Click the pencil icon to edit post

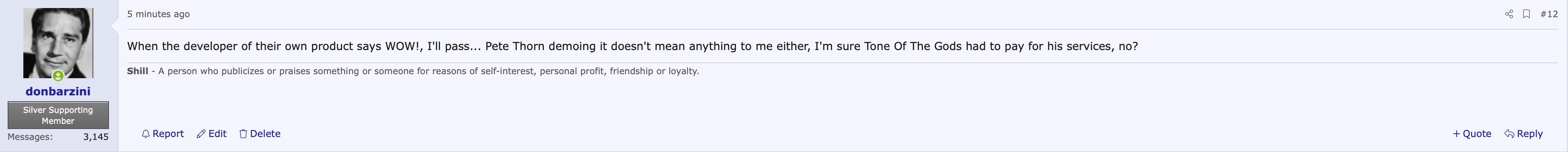pos(201,134)
